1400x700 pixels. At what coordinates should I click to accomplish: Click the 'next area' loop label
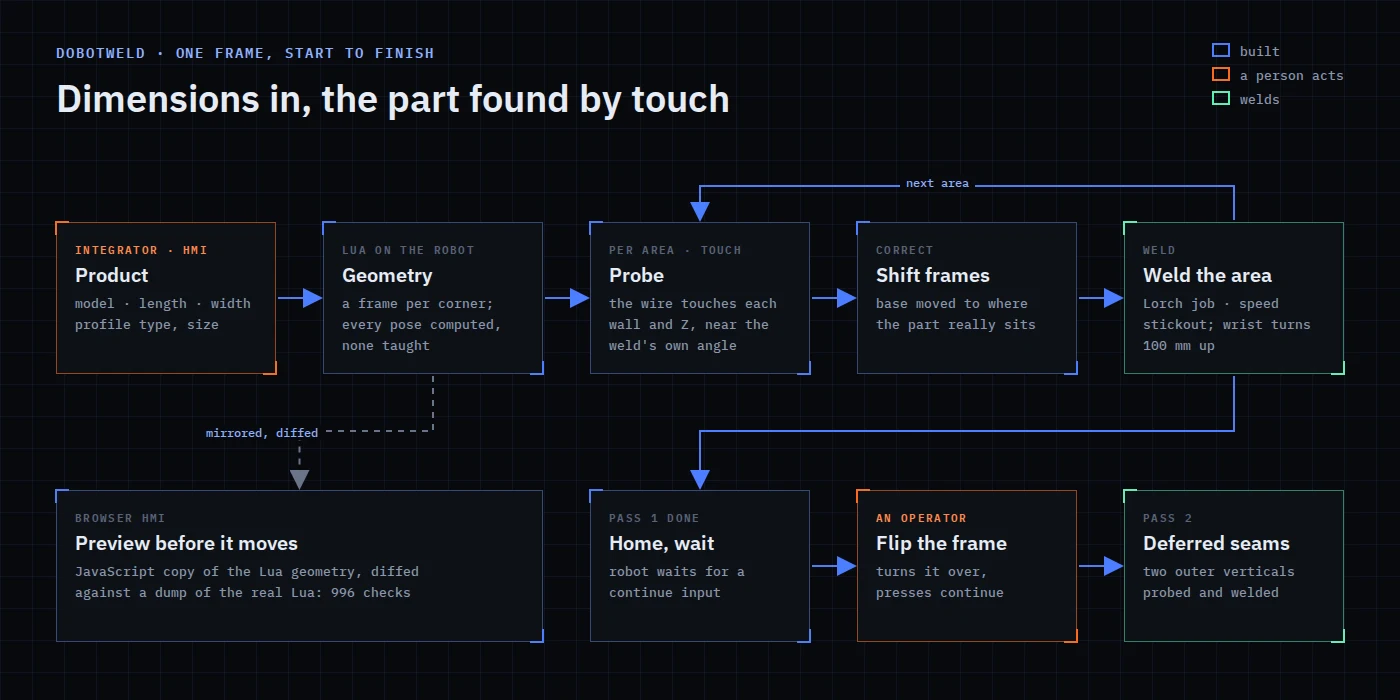click(x=937, y=184)
